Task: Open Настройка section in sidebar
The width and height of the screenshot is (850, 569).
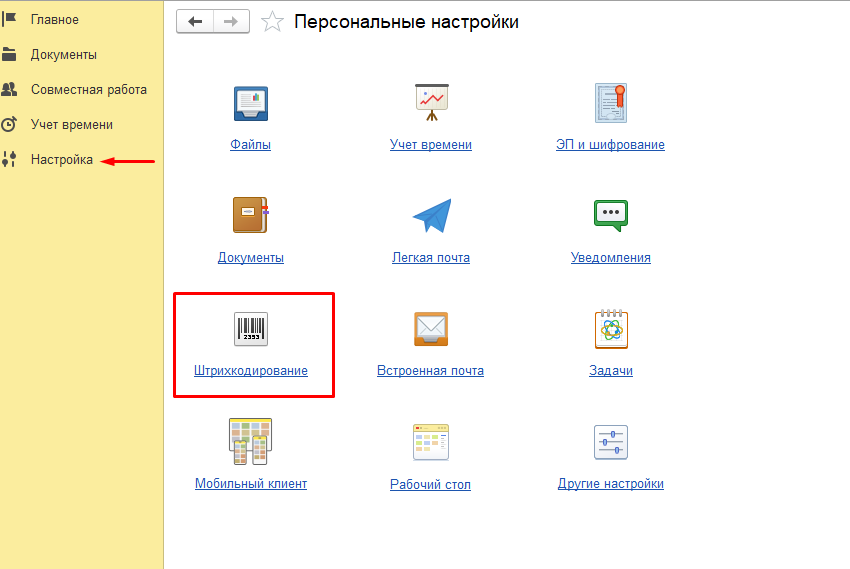Action: (x=61, y=159)
